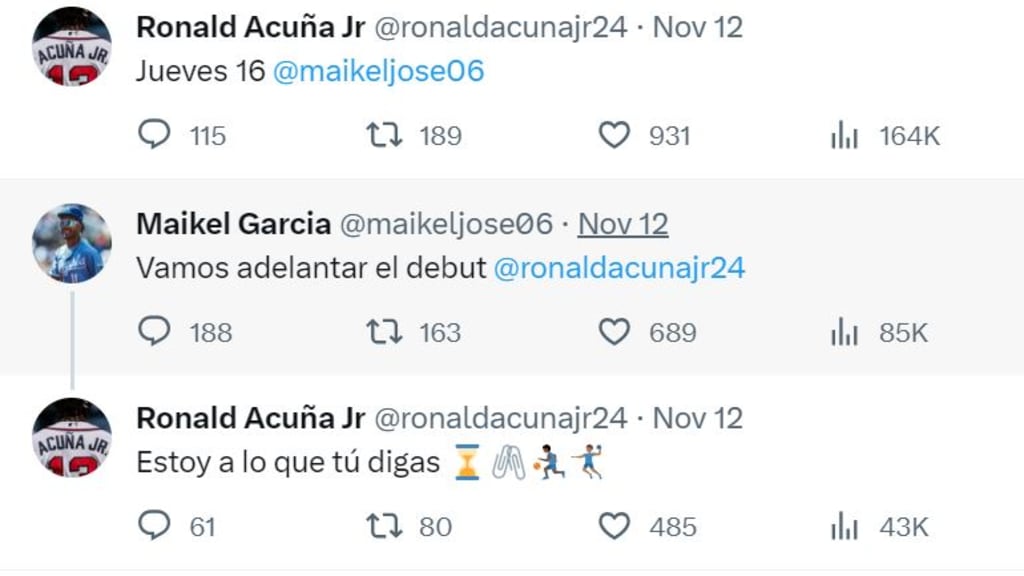Viewport: 1024px width, 576px height.
Task: Reply to the "Estoy a lo que tú digas" tweet
Action: (154, 526)
